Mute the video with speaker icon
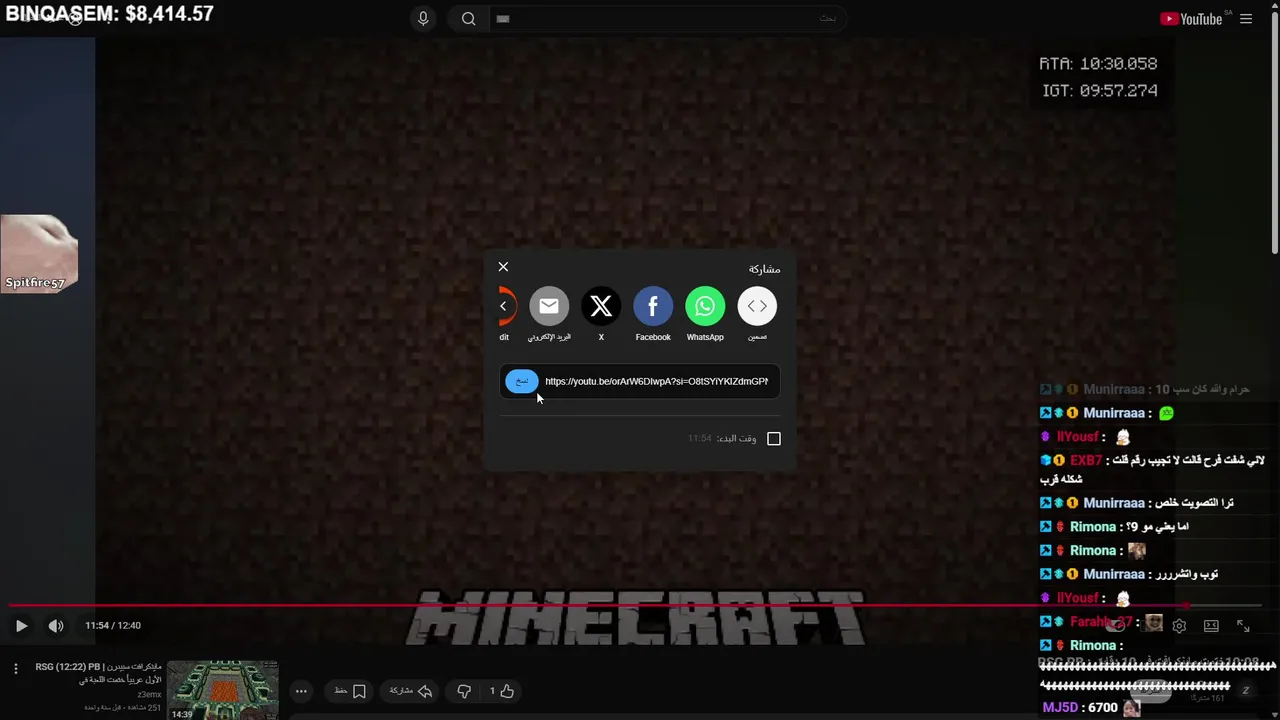The image size is (1280, 720). [x=56, y=626]
